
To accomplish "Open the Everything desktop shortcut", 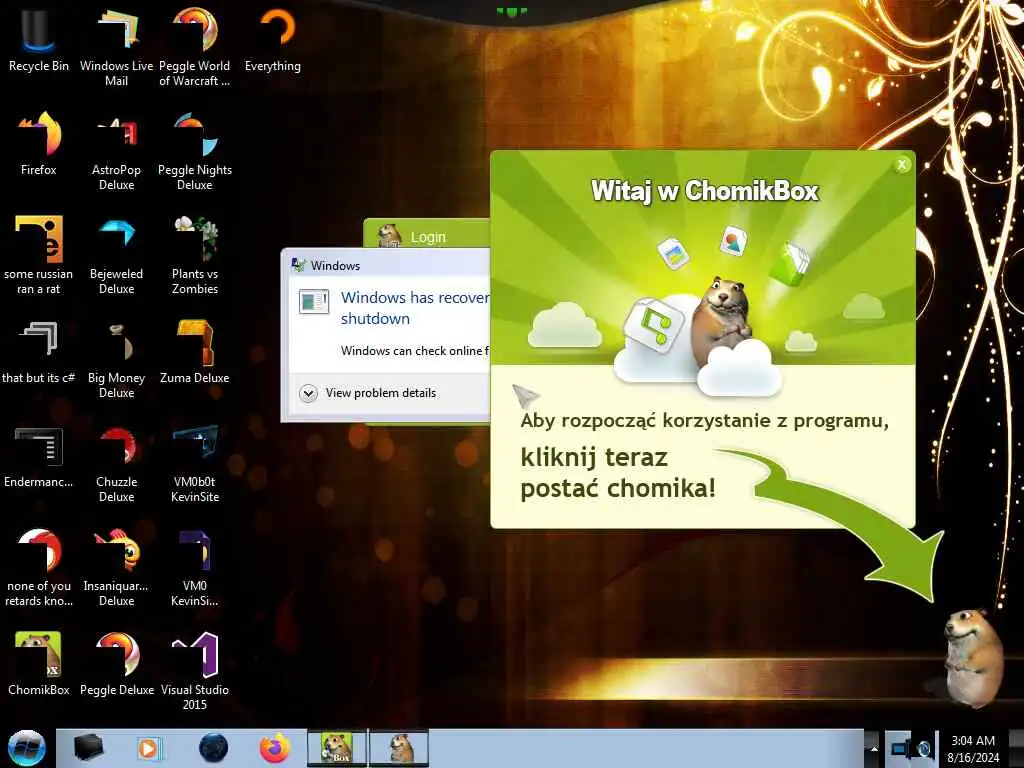I will (x=273, y=40).
